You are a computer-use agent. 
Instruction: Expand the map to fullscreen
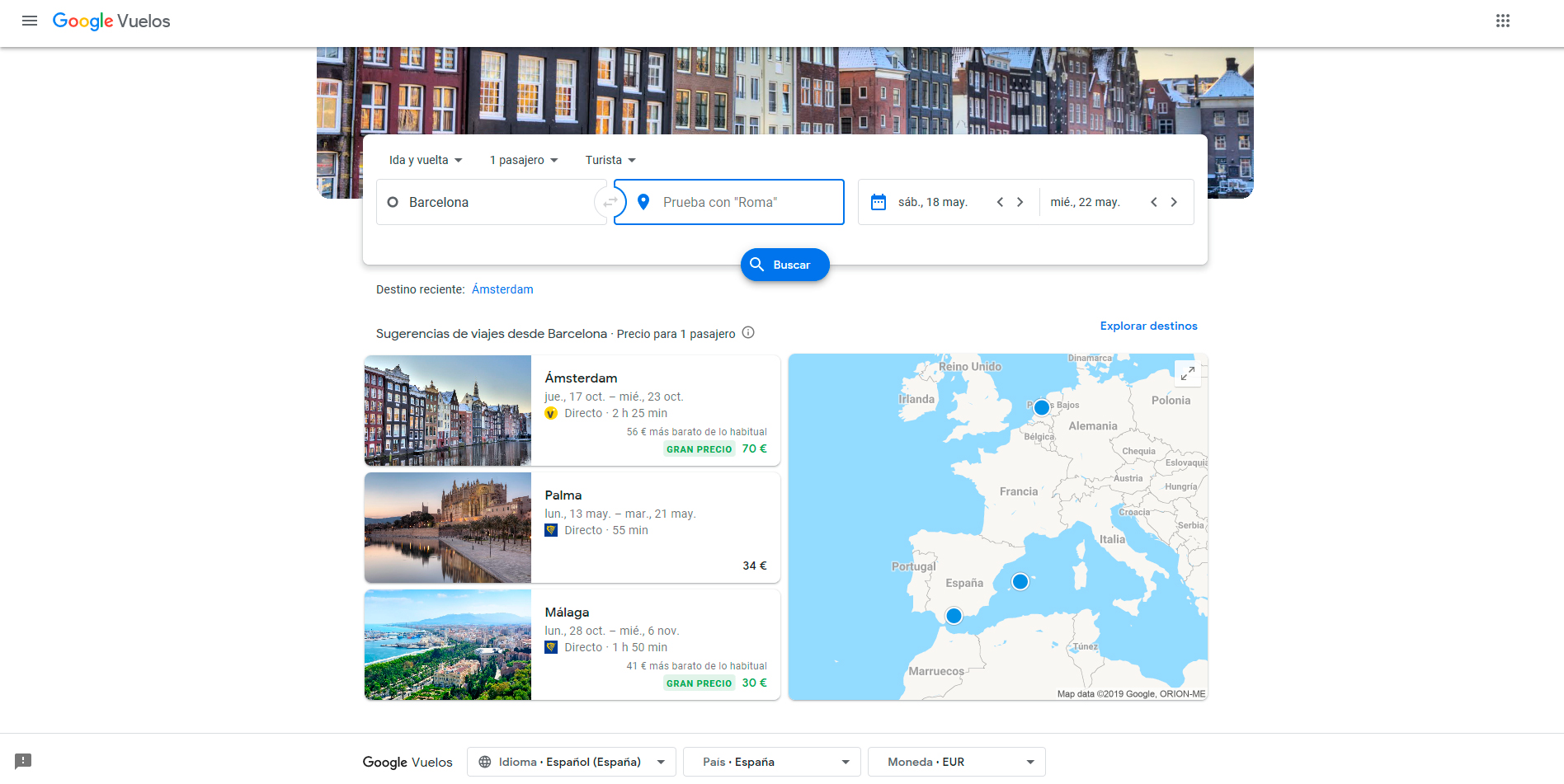tap(1188, 373)
